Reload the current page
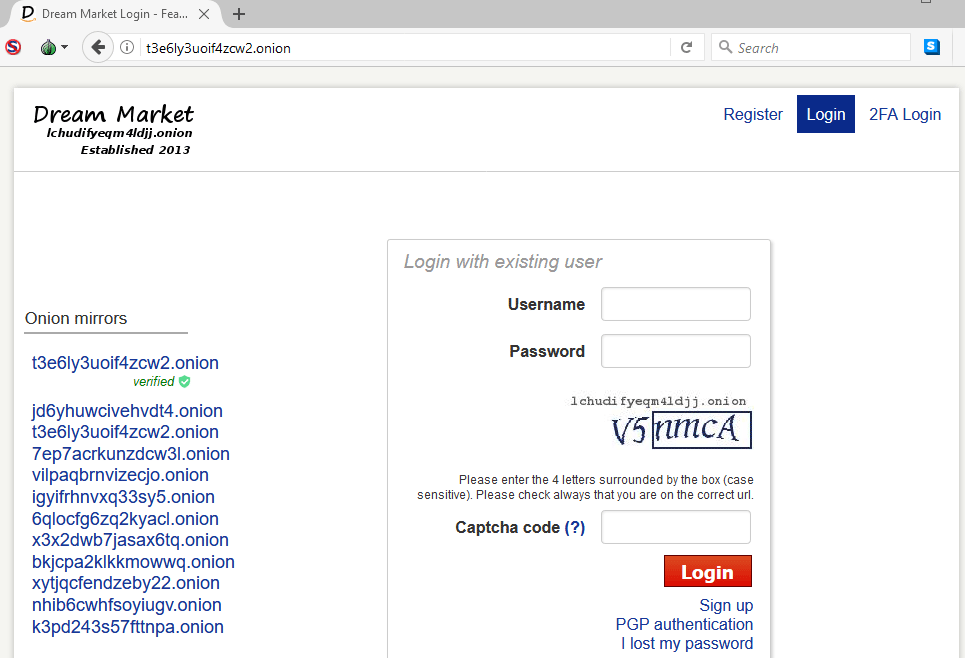The width and height of the screenshot is (965, 658). point(686,47)
